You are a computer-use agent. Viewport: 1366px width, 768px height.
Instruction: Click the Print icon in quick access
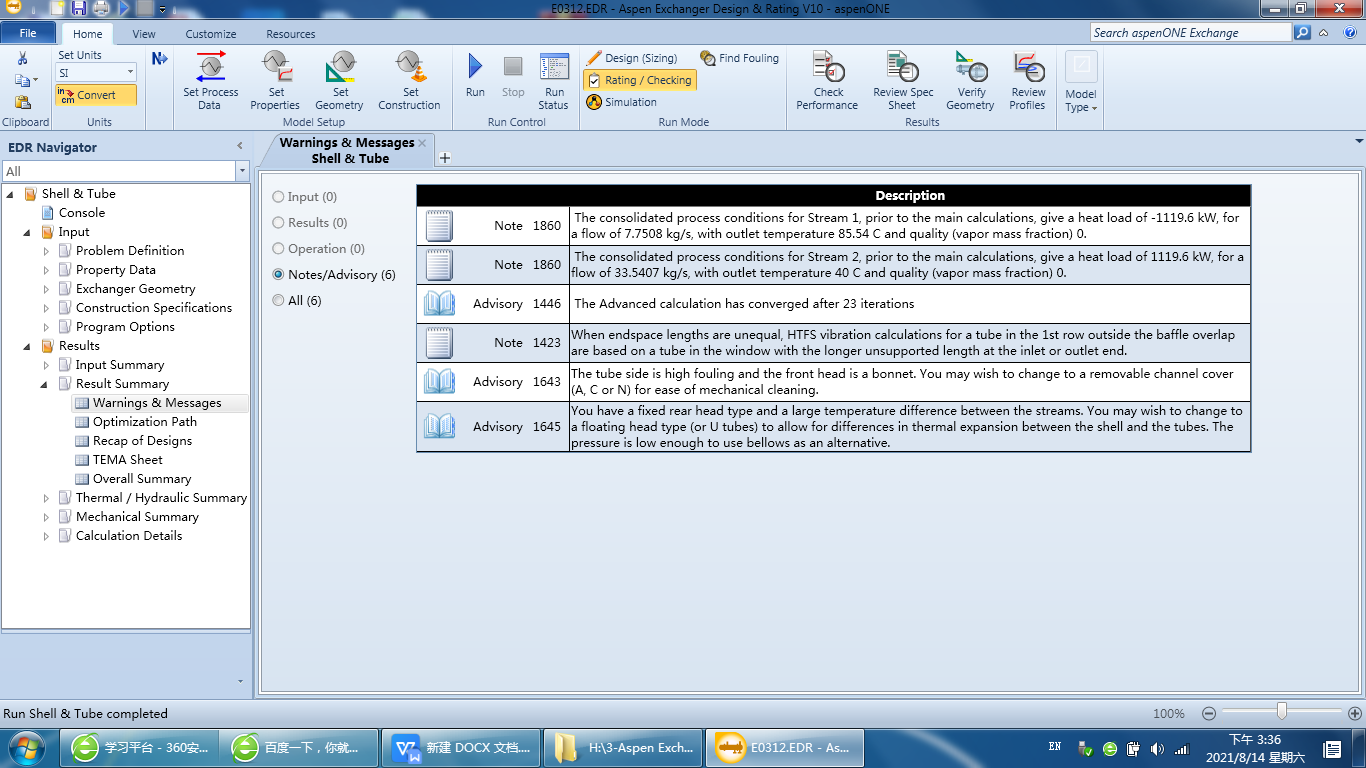pyautogui.click(x=101, y=9)
